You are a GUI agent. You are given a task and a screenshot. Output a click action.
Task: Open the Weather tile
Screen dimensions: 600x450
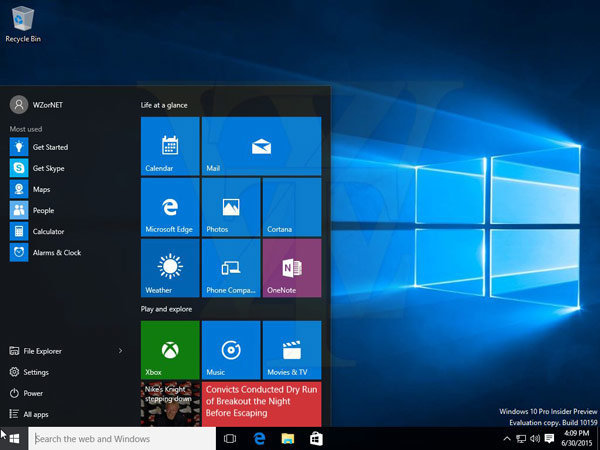coord(170,268)
